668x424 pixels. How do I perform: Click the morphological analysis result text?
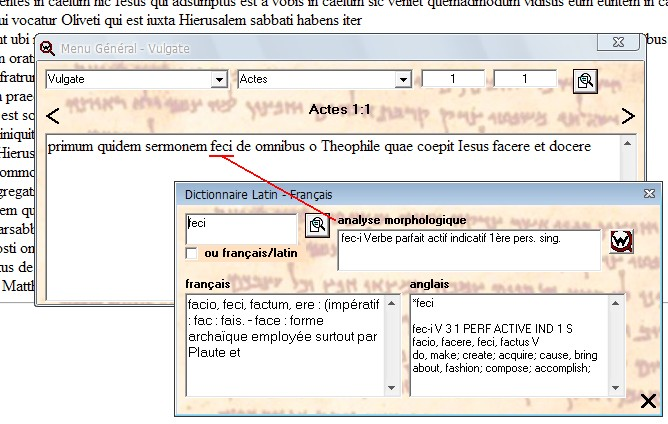[x=451, y=238]
